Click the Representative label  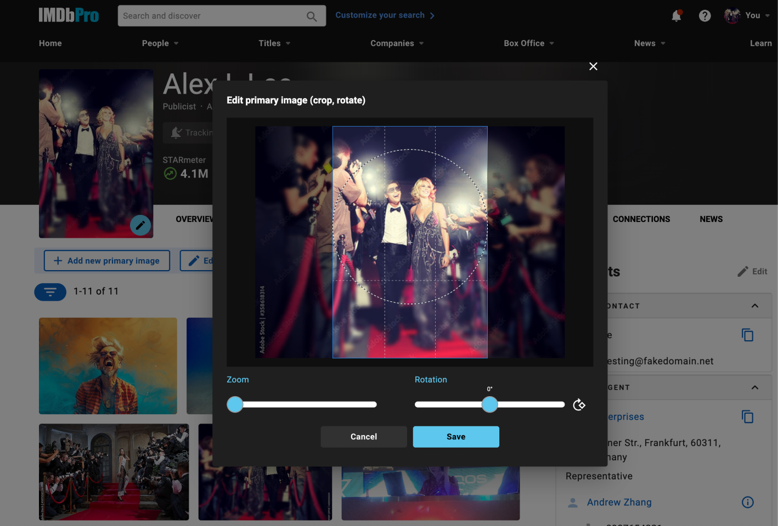click(x=599, y=476)
